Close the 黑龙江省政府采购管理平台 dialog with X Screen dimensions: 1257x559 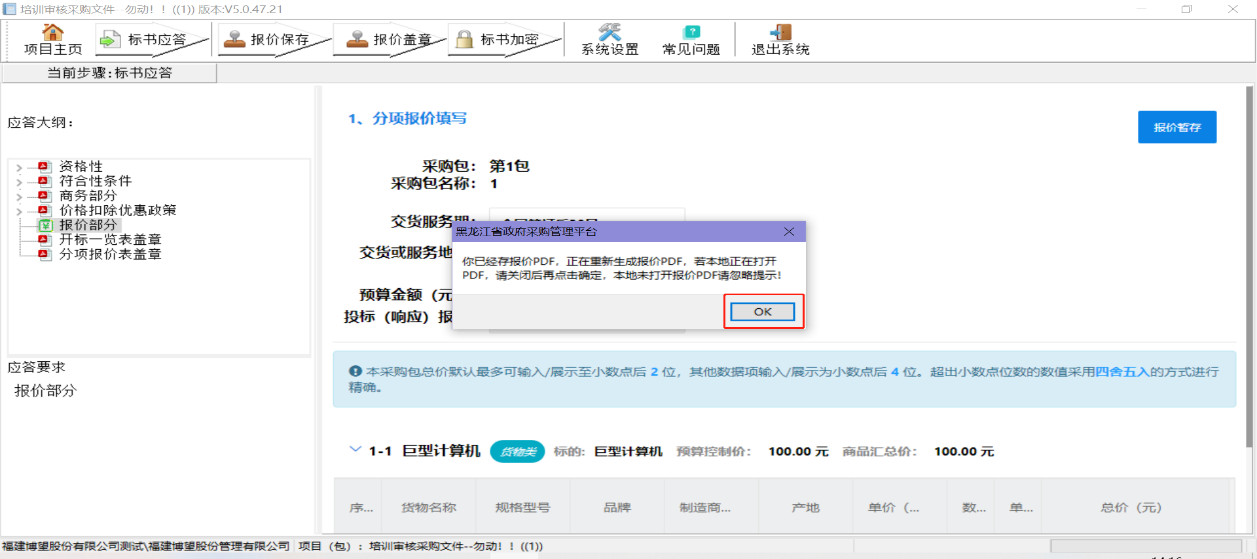coord(788,232)
